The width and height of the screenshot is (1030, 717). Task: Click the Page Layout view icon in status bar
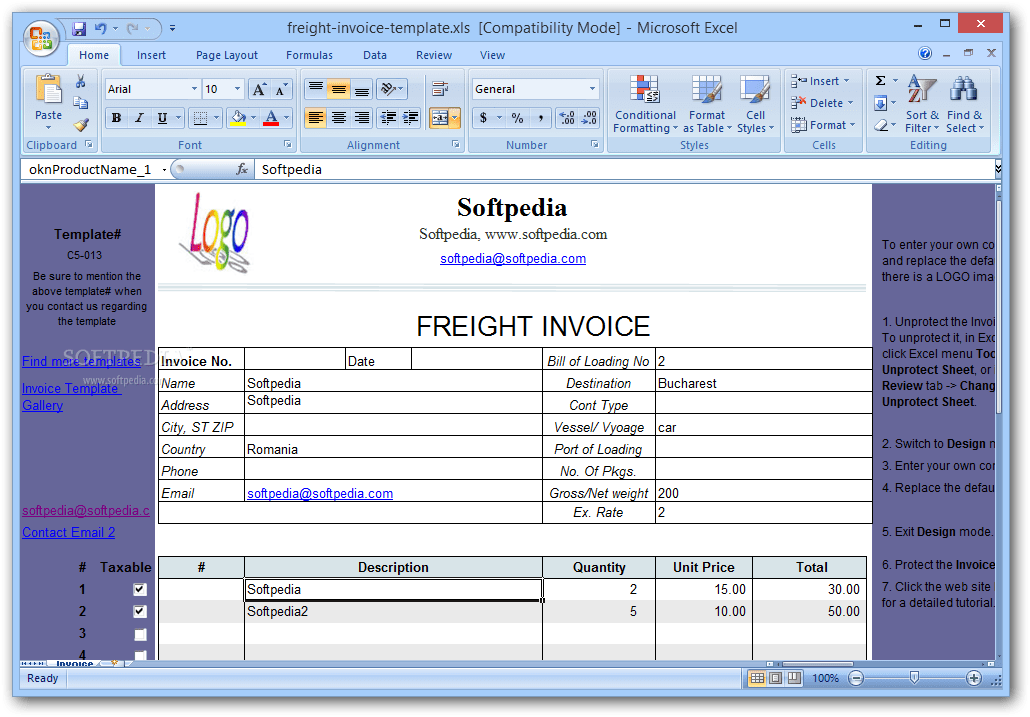coord(775,678)
